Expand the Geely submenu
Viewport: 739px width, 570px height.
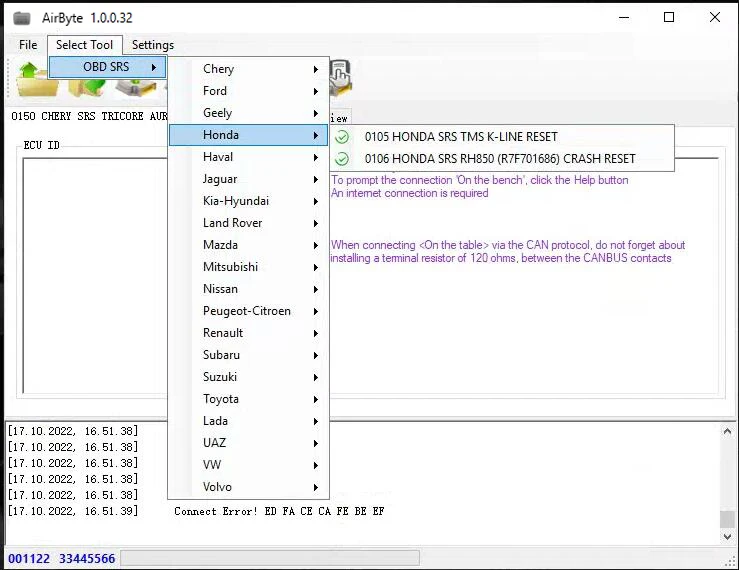coord(248,113)
